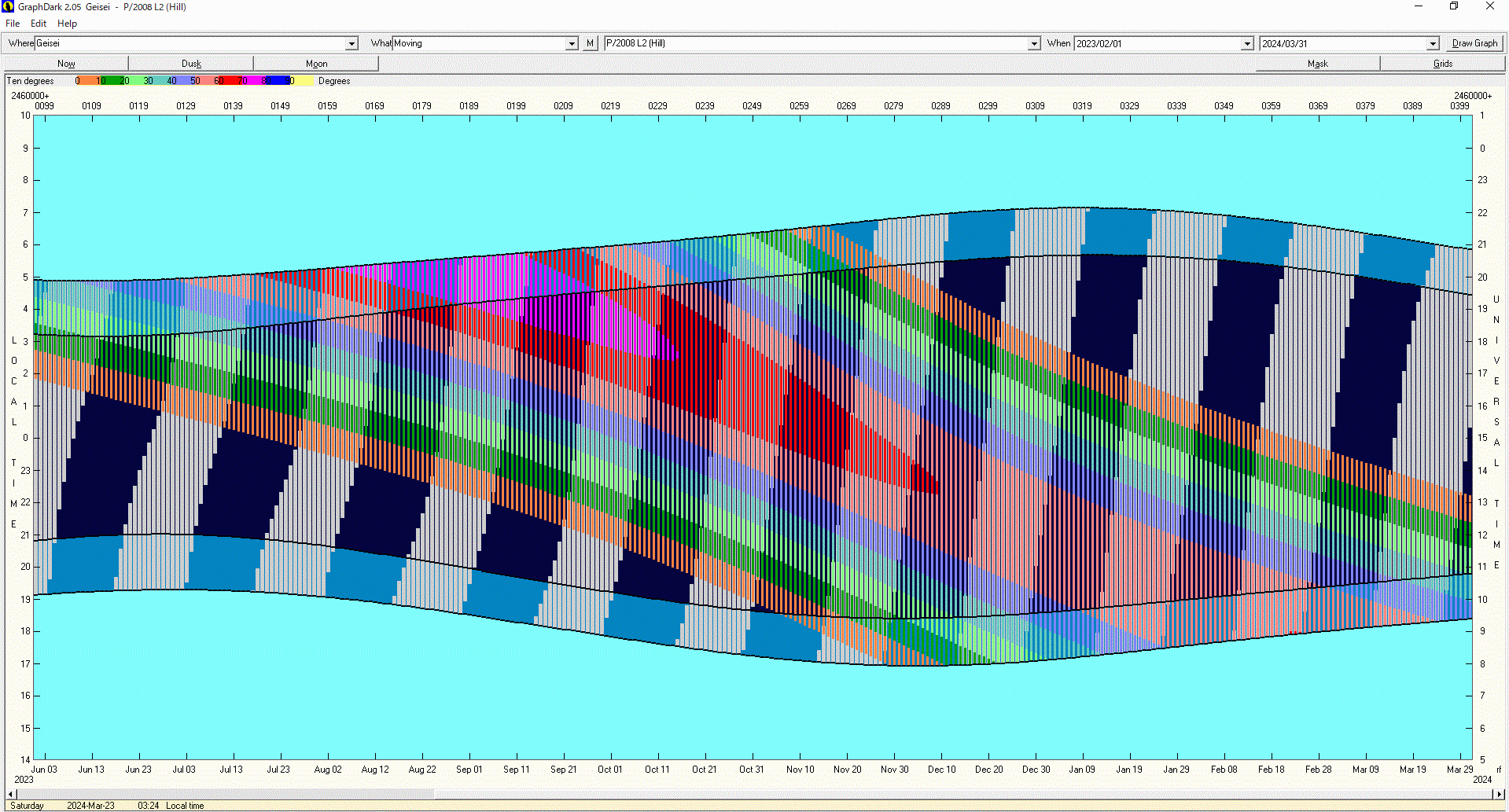Click the Moon button

pyautogui.click(x=317, y=64)
